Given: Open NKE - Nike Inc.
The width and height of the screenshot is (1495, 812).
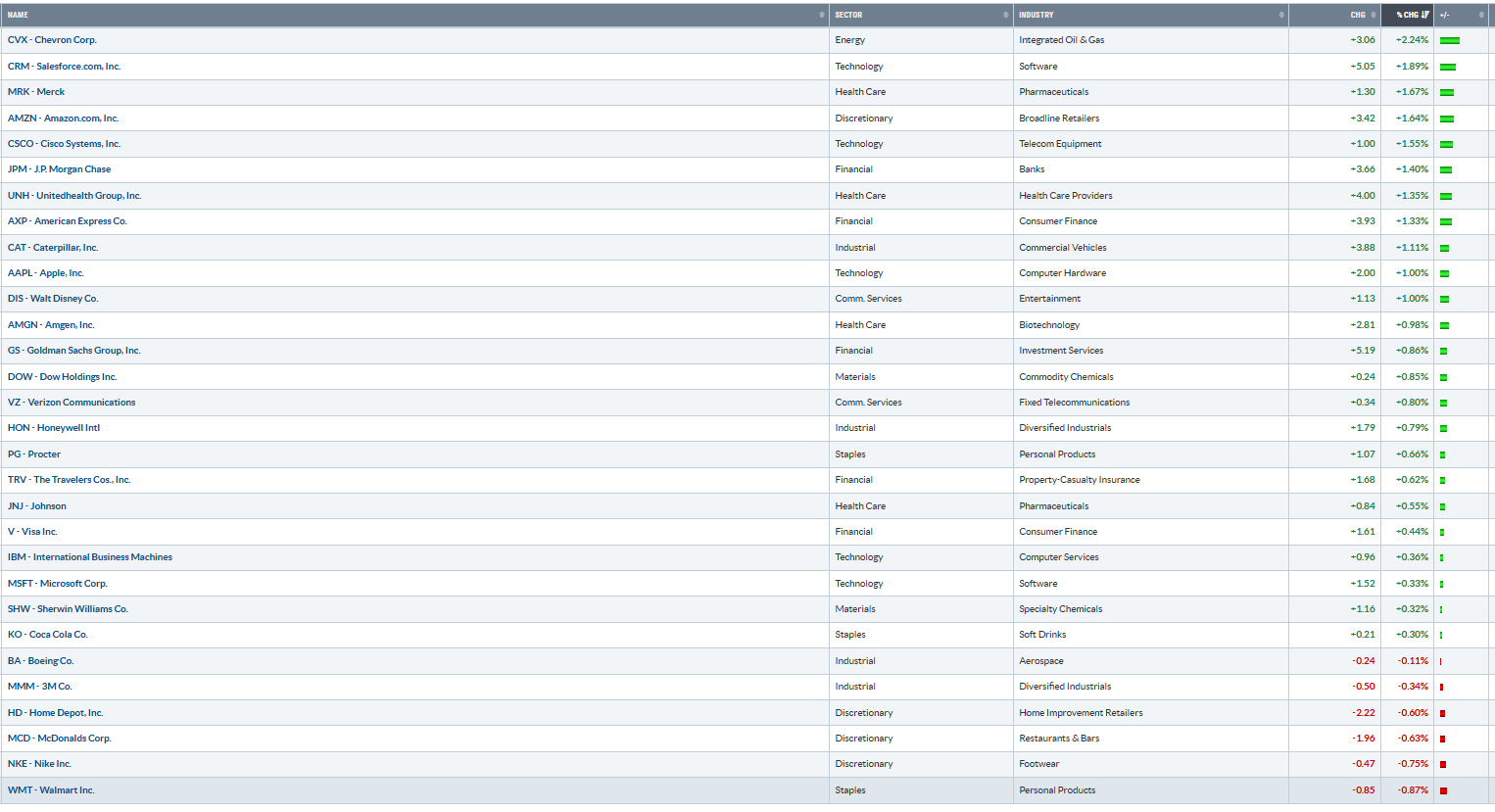Looking at the screenshot, I should (39, 764).
